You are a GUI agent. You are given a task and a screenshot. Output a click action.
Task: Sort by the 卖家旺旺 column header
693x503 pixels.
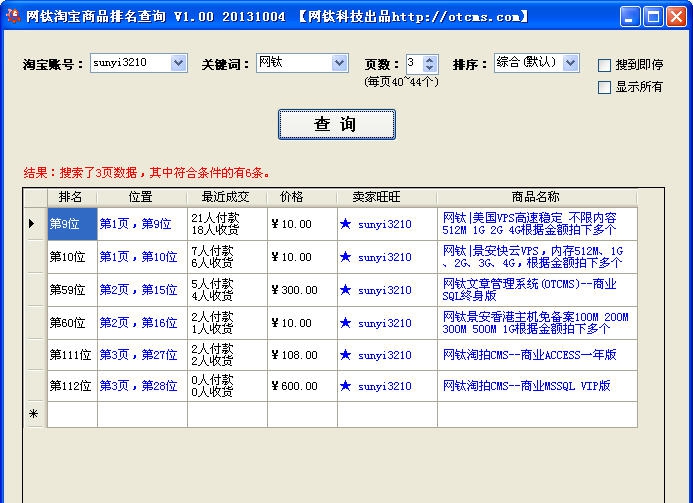pos(387,197)
